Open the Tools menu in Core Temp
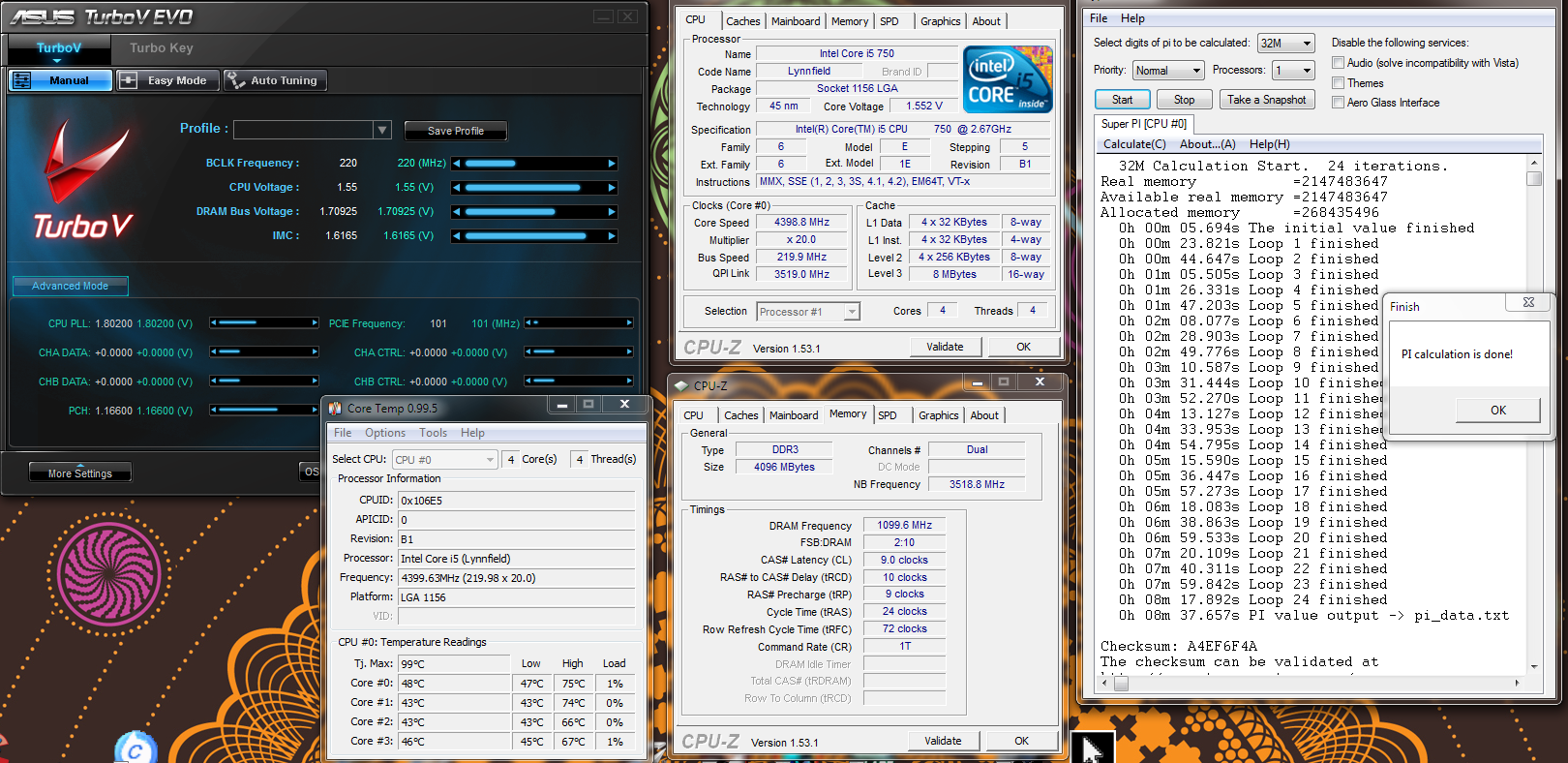The height and width of the screenshot is (763, 1568). pyautogui.click(x=433, y=433)
